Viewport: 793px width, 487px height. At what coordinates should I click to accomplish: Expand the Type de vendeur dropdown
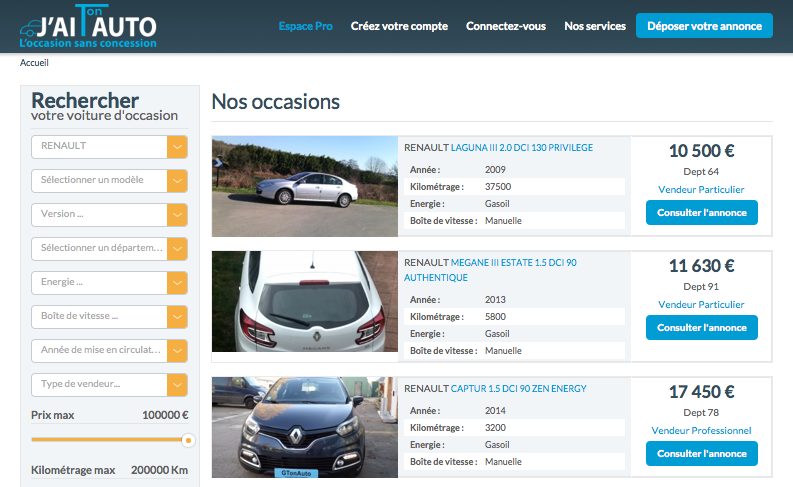(109, 385)
